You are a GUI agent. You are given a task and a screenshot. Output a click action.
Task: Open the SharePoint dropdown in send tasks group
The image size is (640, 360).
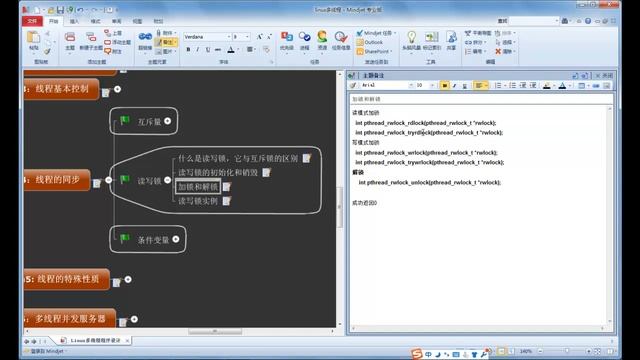pyautogui.click(x=391, y=52)
